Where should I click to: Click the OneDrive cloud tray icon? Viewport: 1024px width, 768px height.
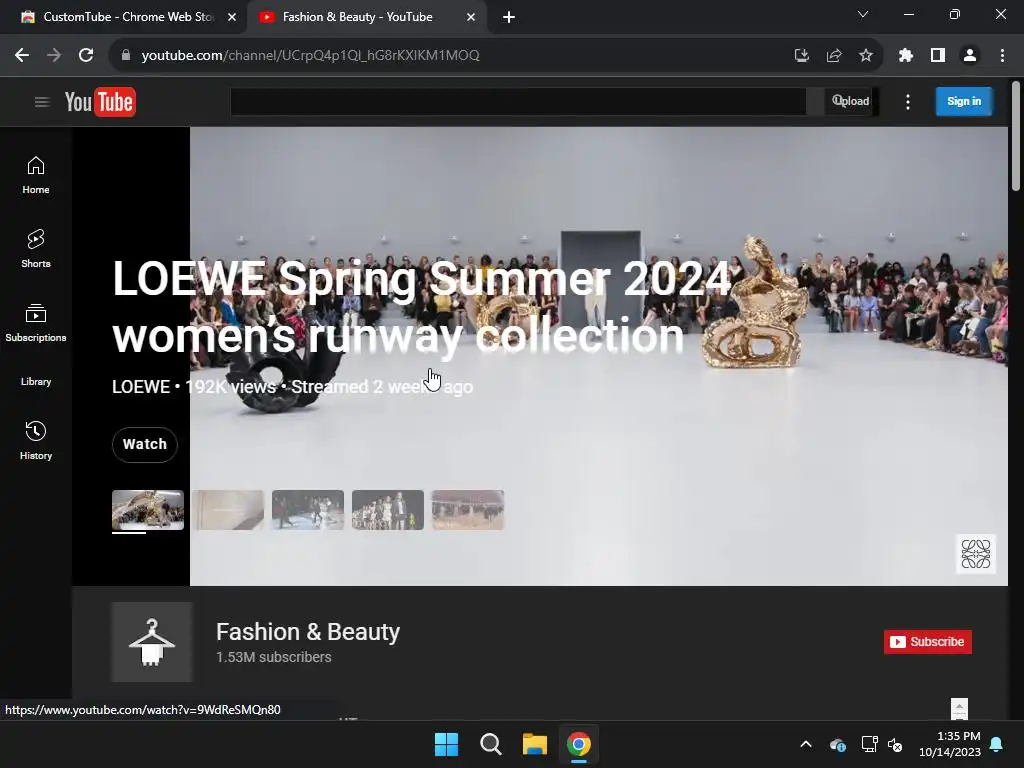tap(838, 744)
